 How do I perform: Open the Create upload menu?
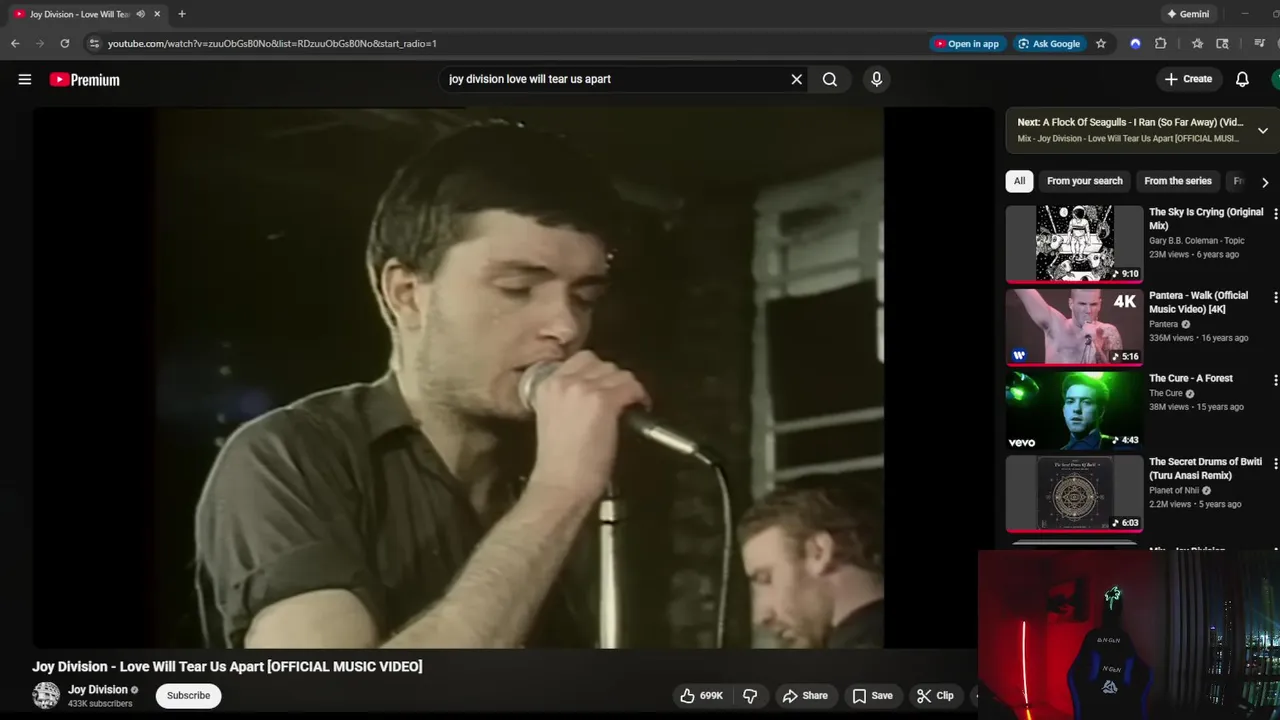(x=1188, y=79)
